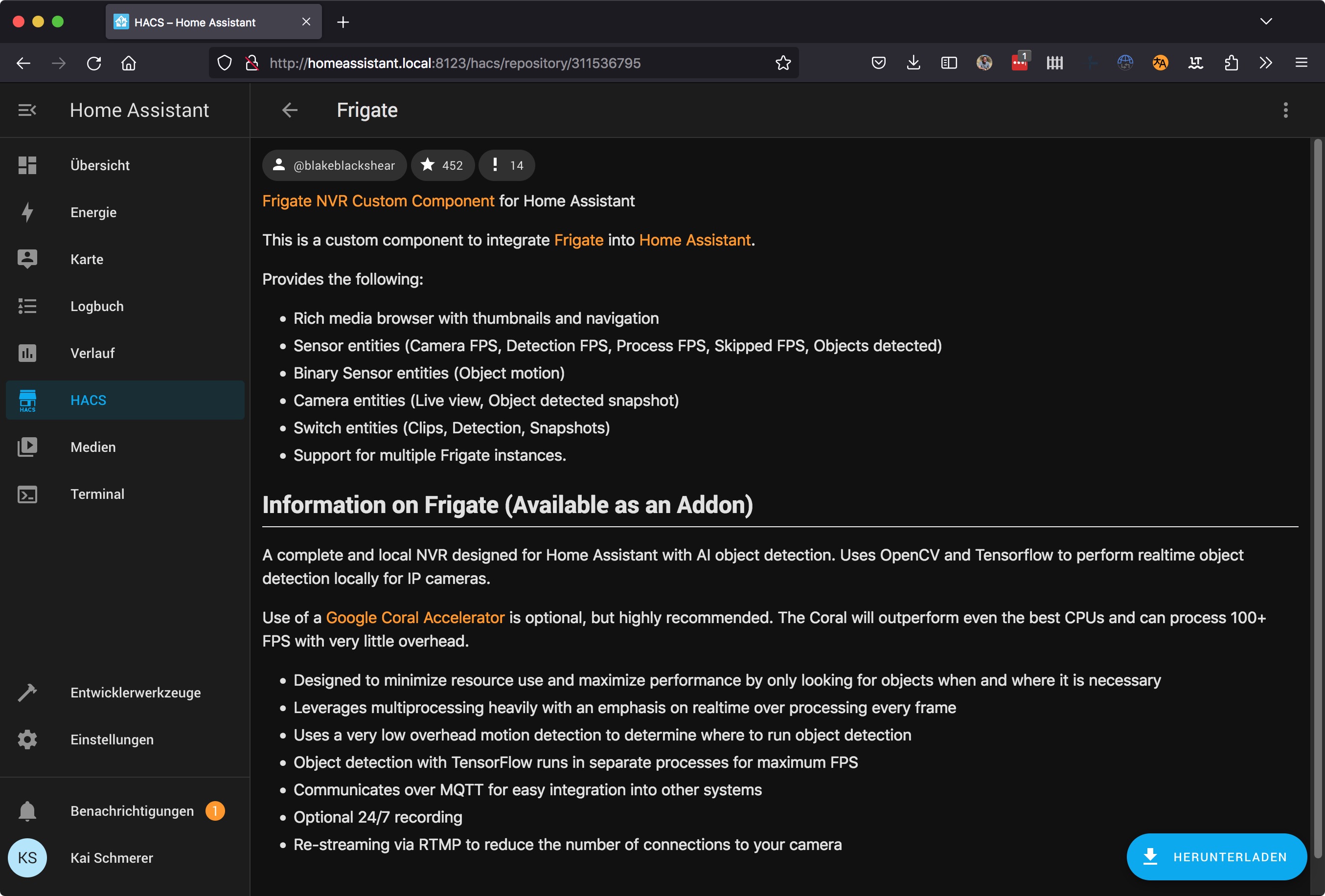Screen dimensions: 1325x896
Task: Open Einstellungen gear icon
Action: [x=27, y=739]
